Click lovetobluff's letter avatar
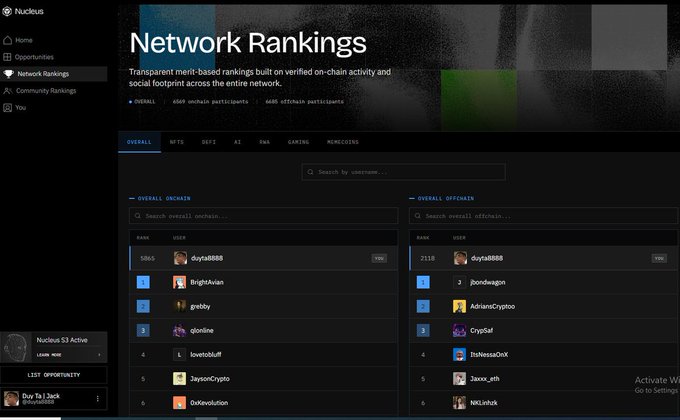 click(x=179, y=354)
